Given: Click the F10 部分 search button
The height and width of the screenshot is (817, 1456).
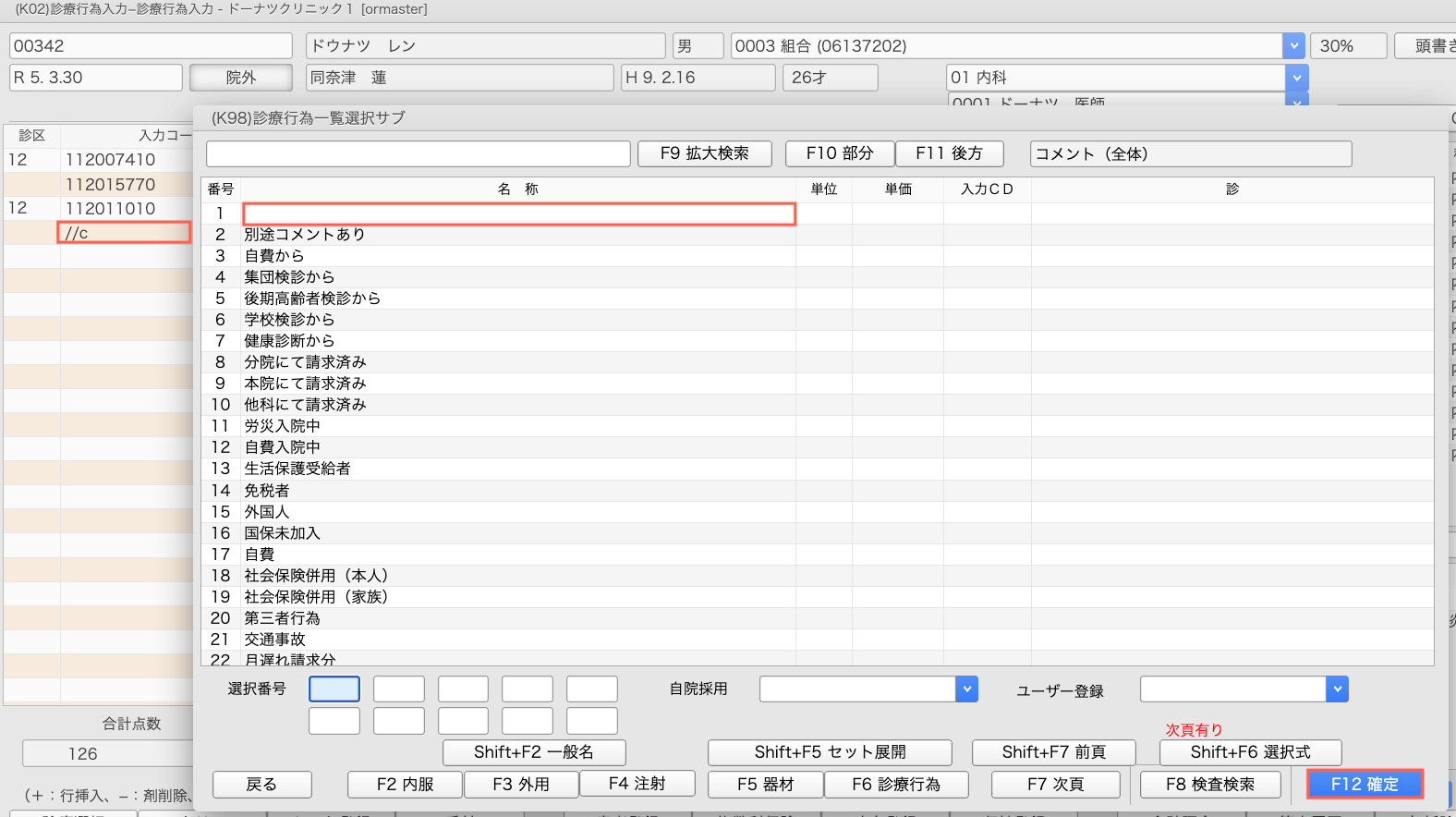Looking at the screenshot, I should click(x=839, y=153).
